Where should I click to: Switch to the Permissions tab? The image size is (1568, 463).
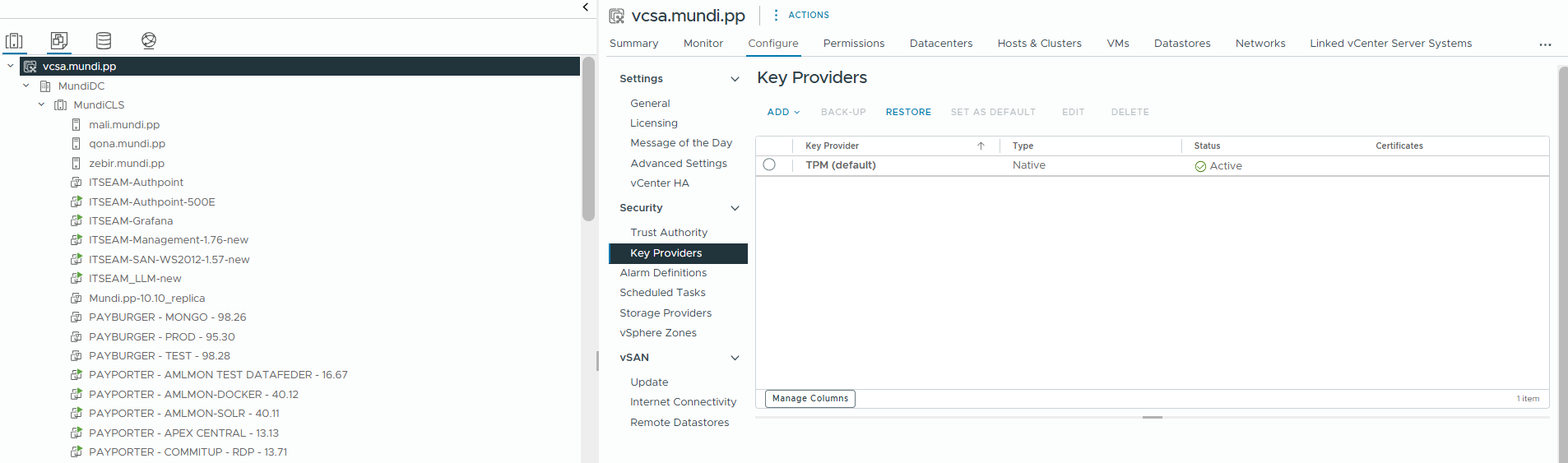coord(853,44)
